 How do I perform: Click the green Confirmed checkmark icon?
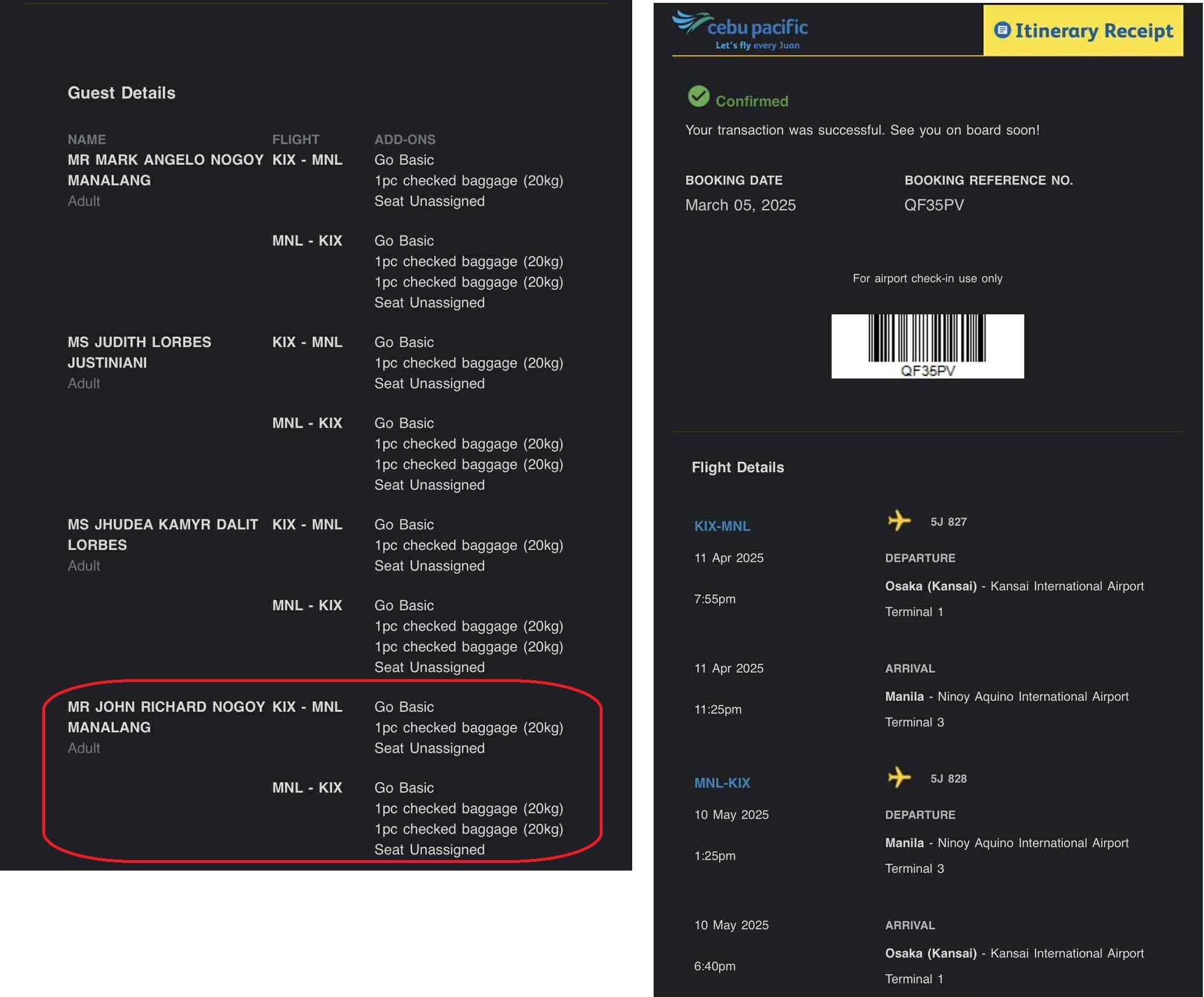point(698,96)
